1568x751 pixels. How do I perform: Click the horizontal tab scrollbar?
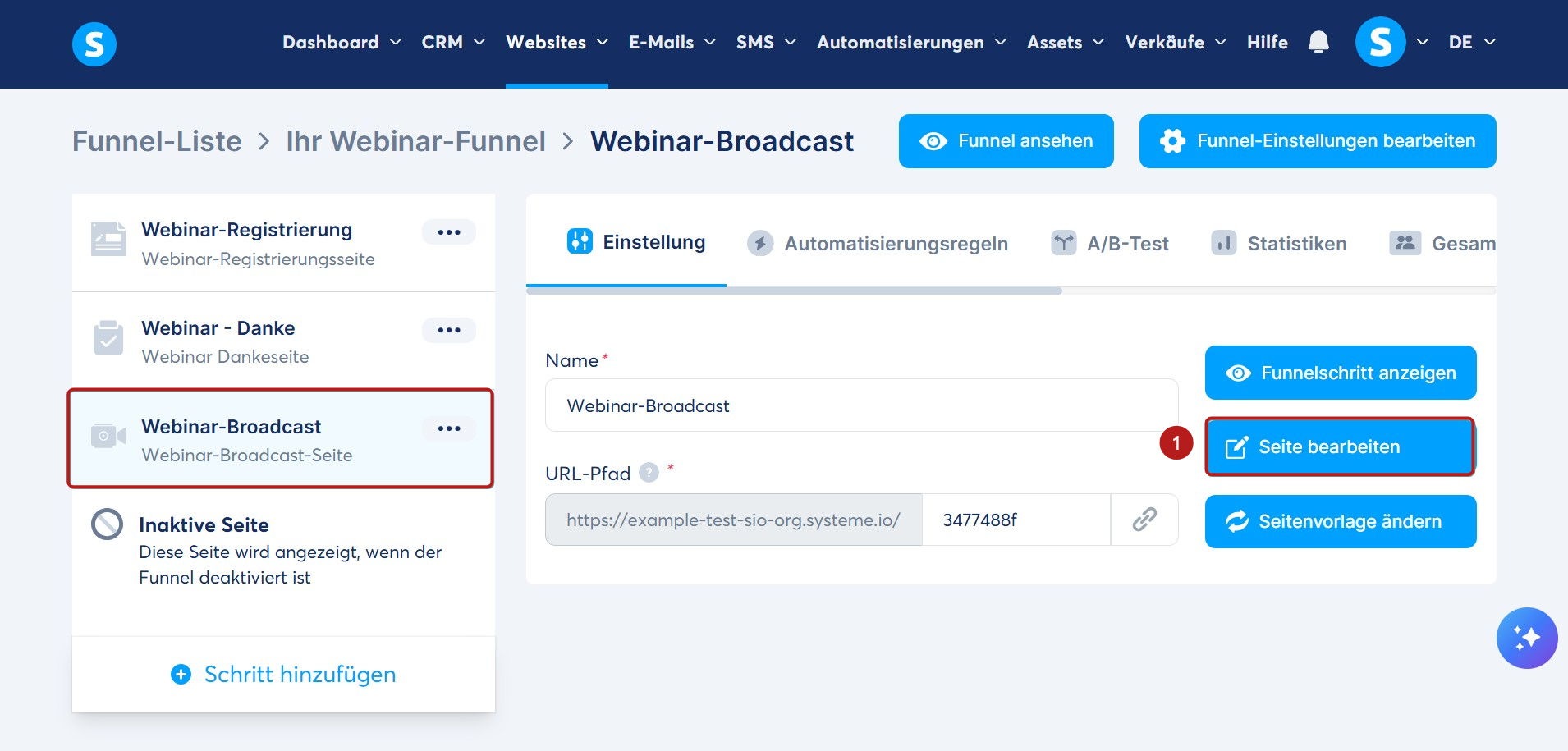tap(794, 291)
